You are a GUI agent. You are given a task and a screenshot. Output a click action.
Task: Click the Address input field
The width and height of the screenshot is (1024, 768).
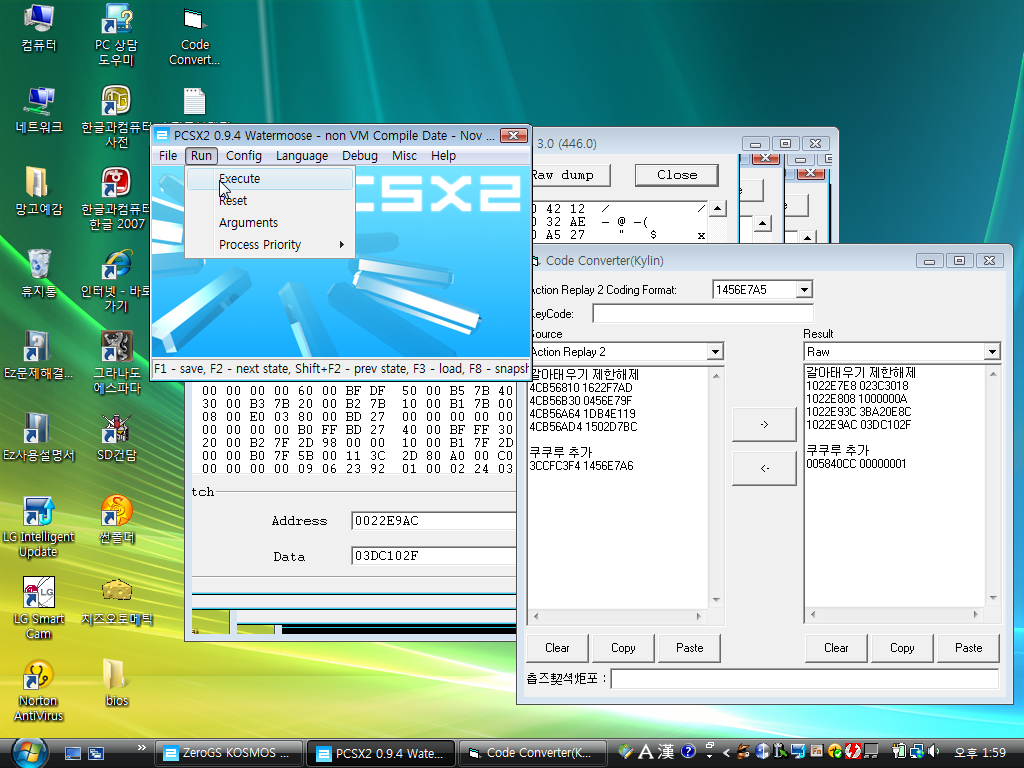434,520
